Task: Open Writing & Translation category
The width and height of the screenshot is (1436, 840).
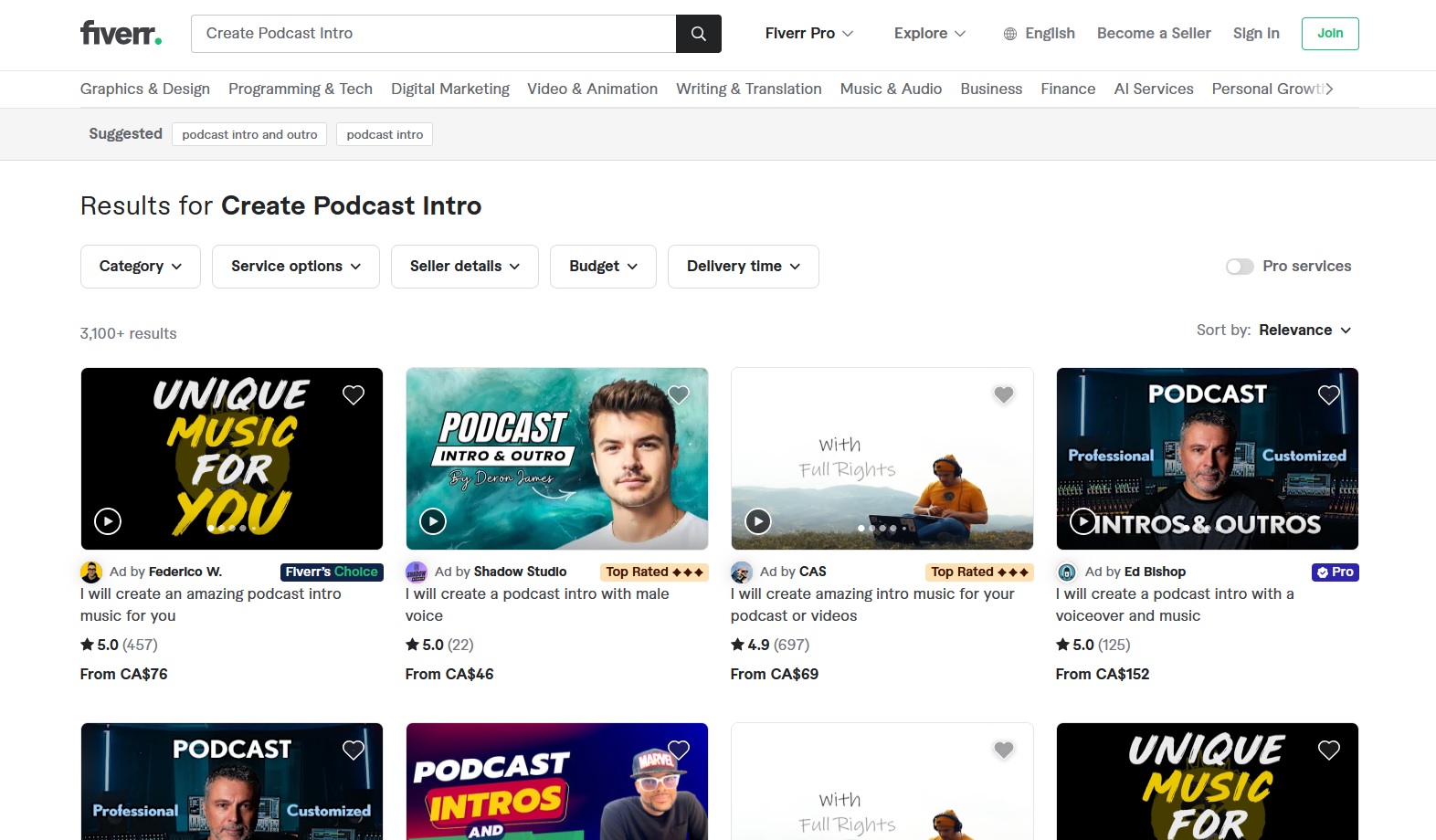Action: [x=749, y=89]
